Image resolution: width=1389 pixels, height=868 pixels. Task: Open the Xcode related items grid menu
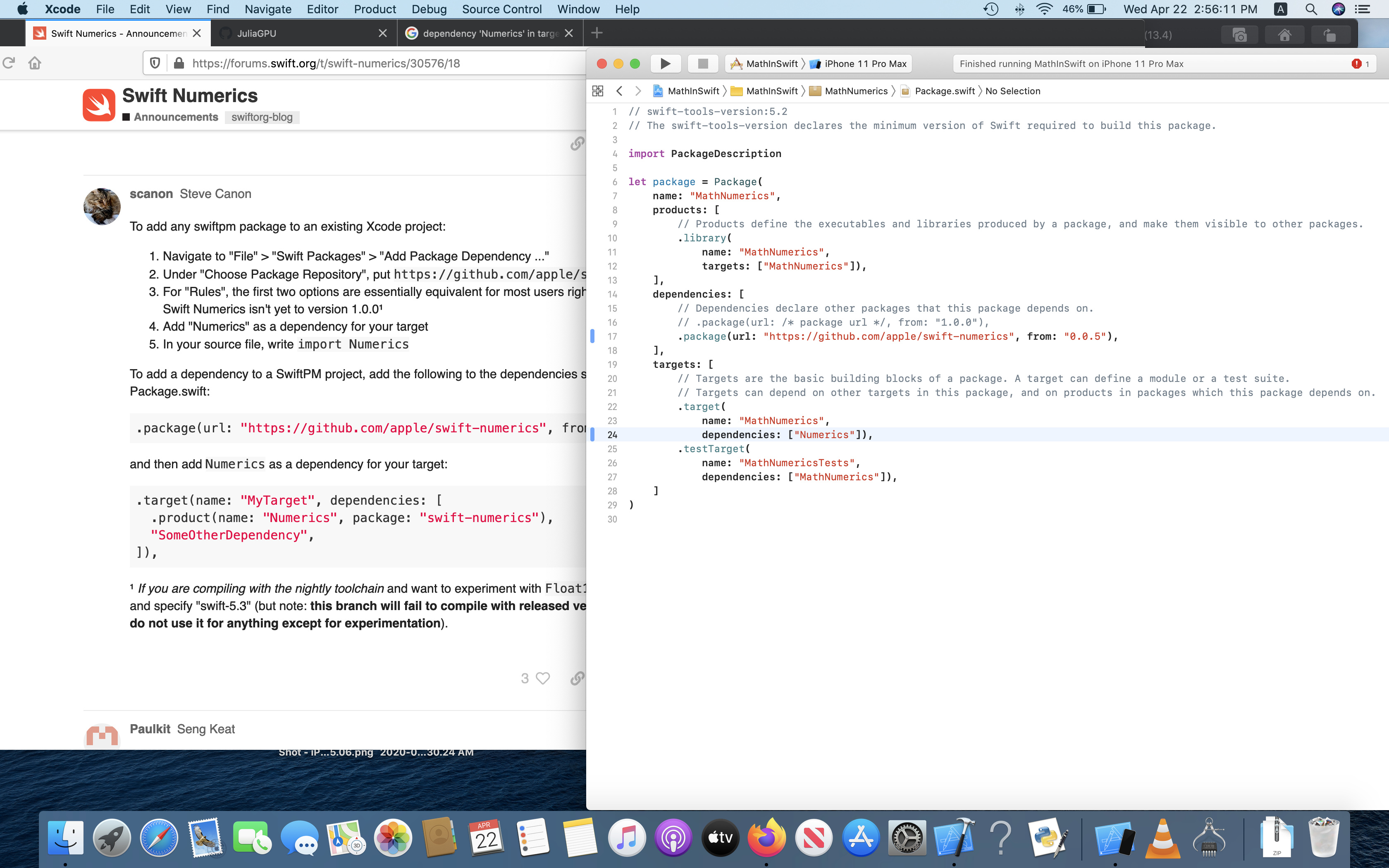click(597, 91)
